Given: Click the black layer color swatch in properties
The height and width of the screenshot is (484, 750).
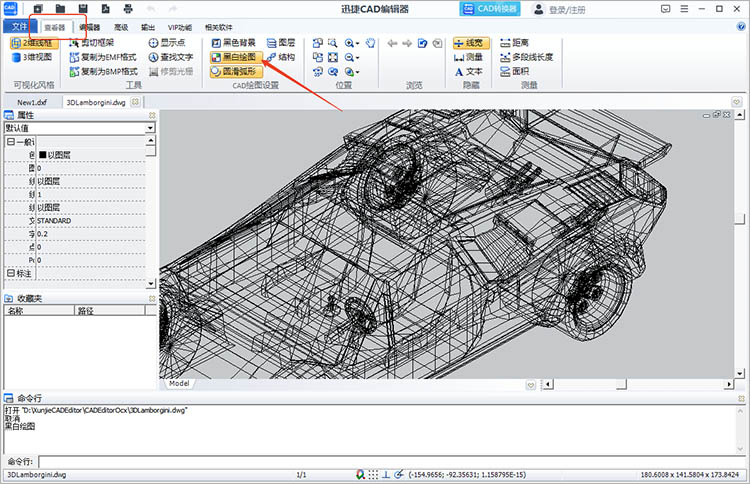Looking at the screenshot, I should pos(43,155).
